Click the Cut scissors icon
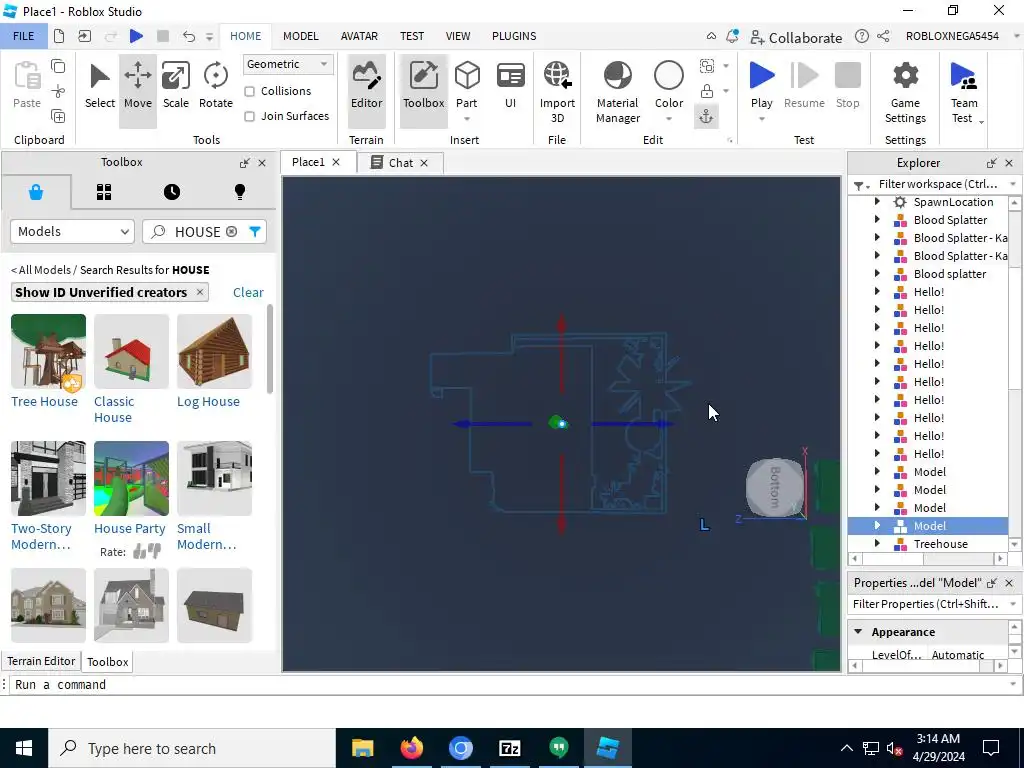The width and height of the screenshot is (1024, 768). pyautogui.click(x=58, y=91)
